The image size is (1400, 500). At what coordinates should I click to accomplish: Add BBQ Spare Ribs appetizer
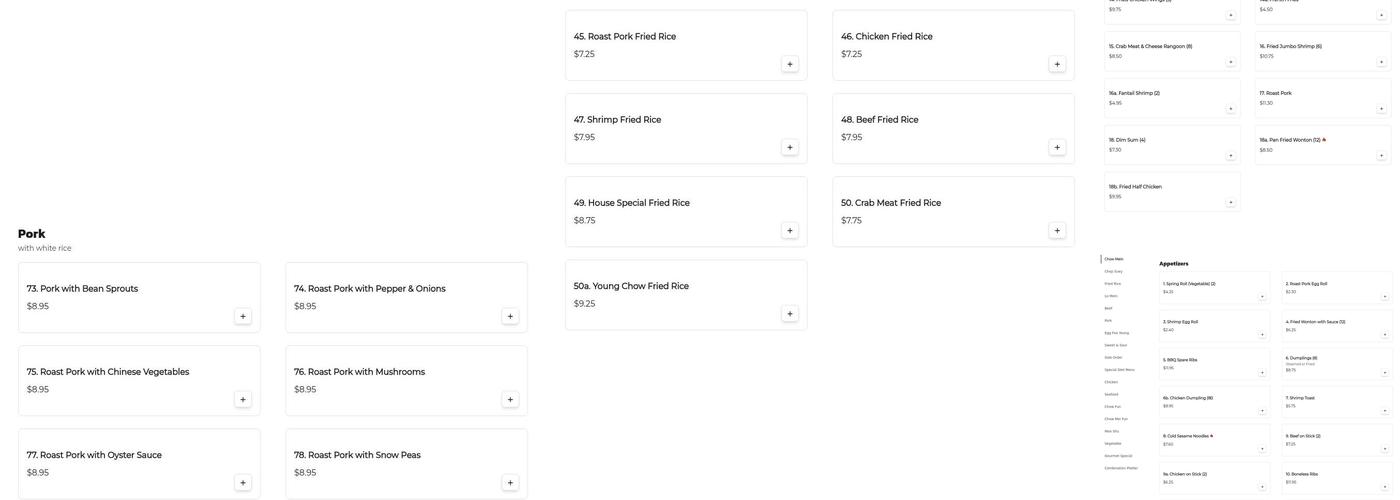1262,373
